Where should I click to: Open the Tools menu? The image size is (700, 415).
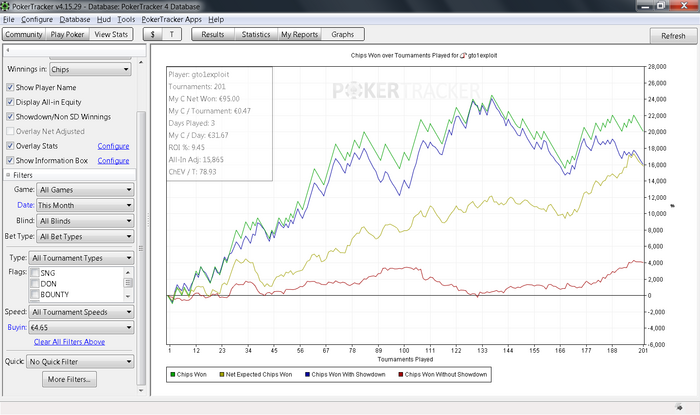pos(126,19)
